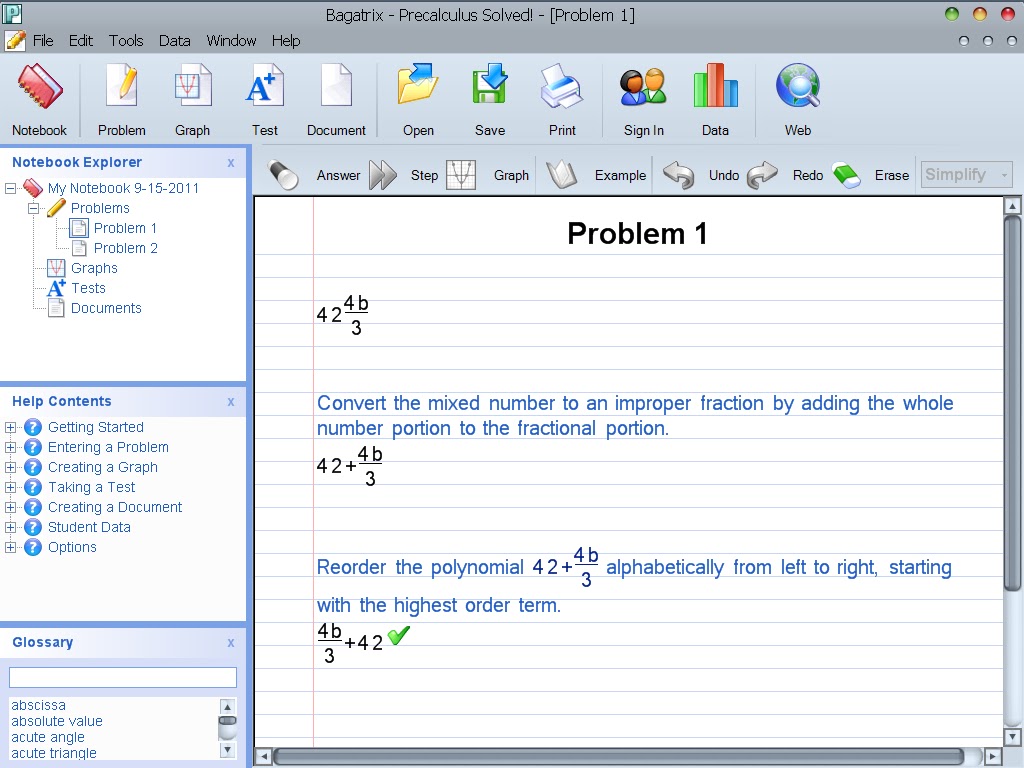Open the Test toolbar icon

click(264, 86)
